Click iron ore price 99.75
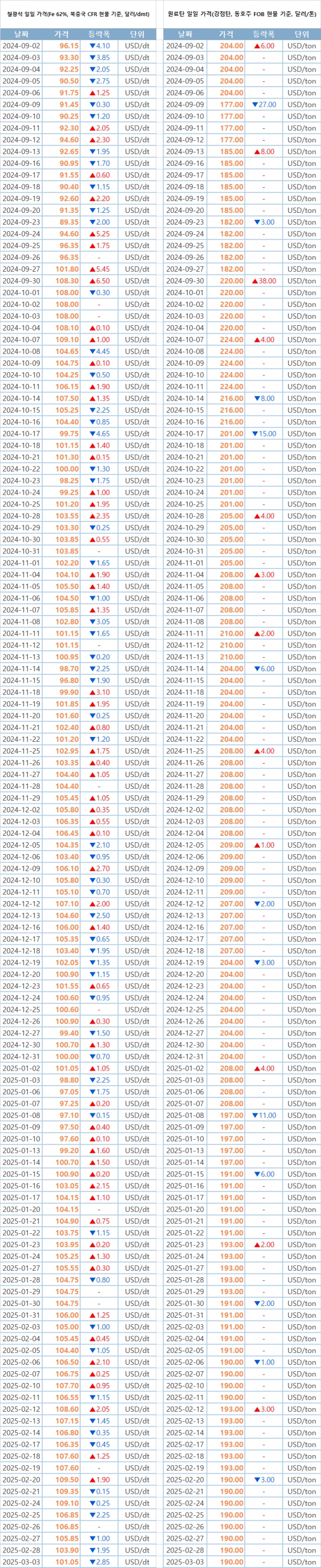321x1568 pixels. click(x=69, y=434)
